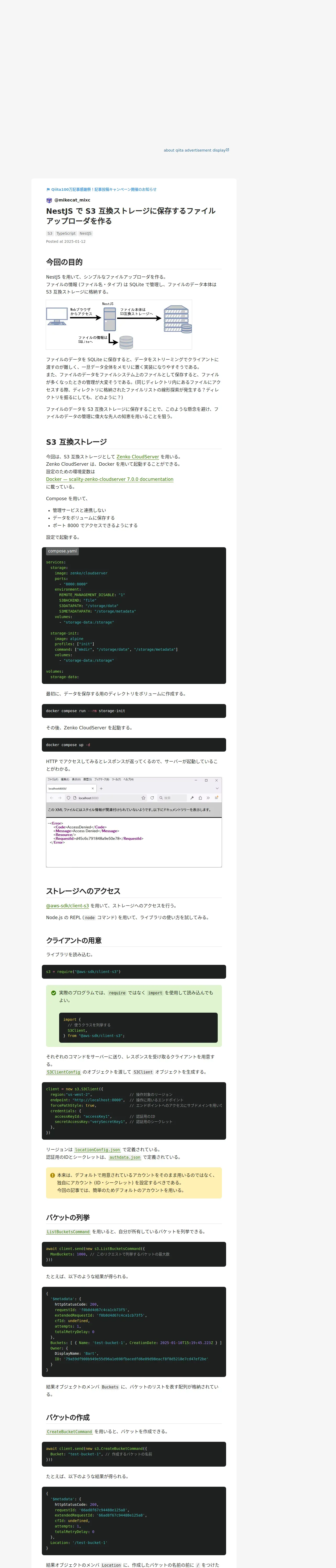Viewport: 336px width, 1568px height.
Task: Click the yellow warning icon in account note
Action: 52,1175
